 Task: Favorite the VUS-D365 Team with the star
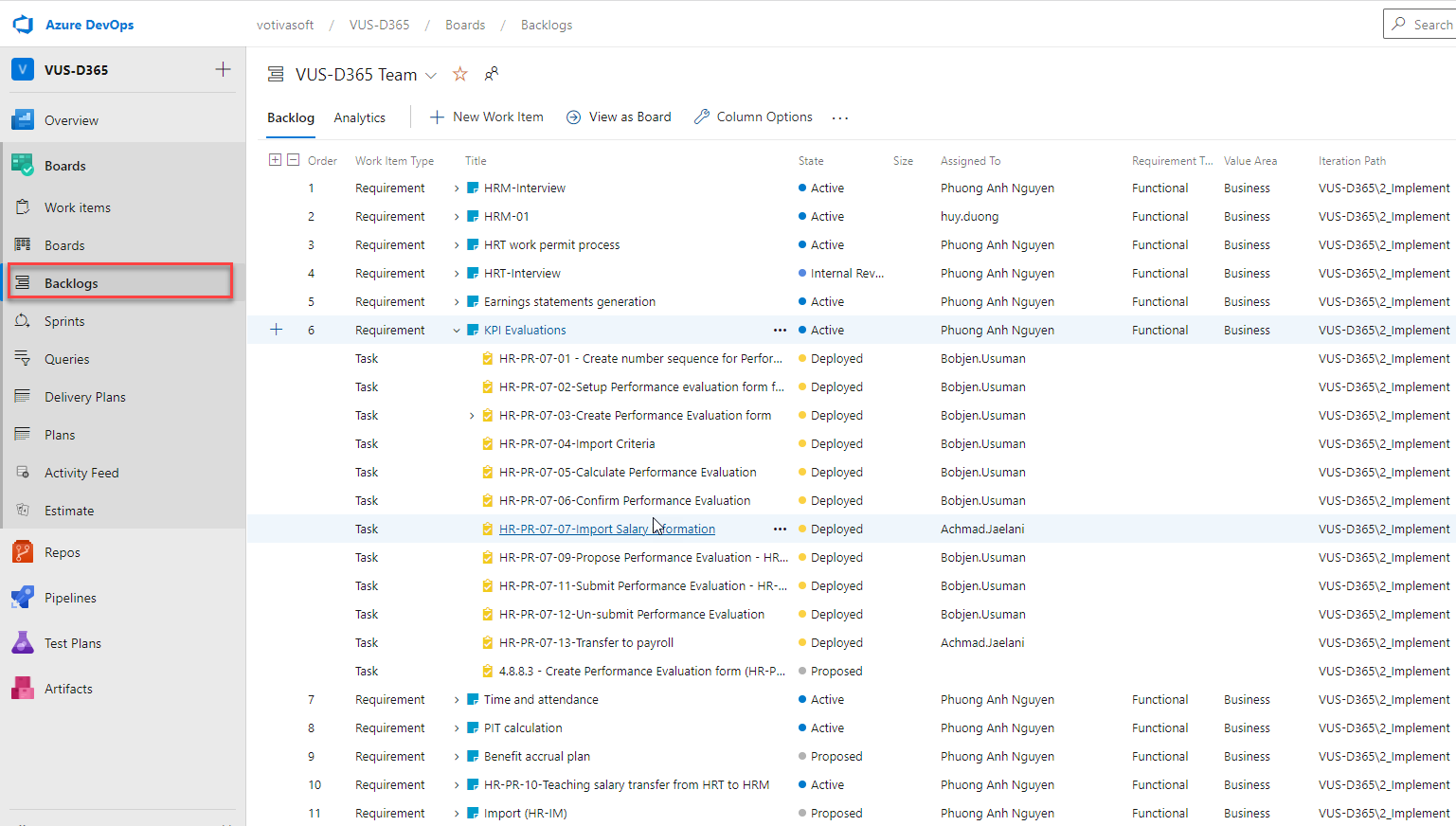pos(460,74)
